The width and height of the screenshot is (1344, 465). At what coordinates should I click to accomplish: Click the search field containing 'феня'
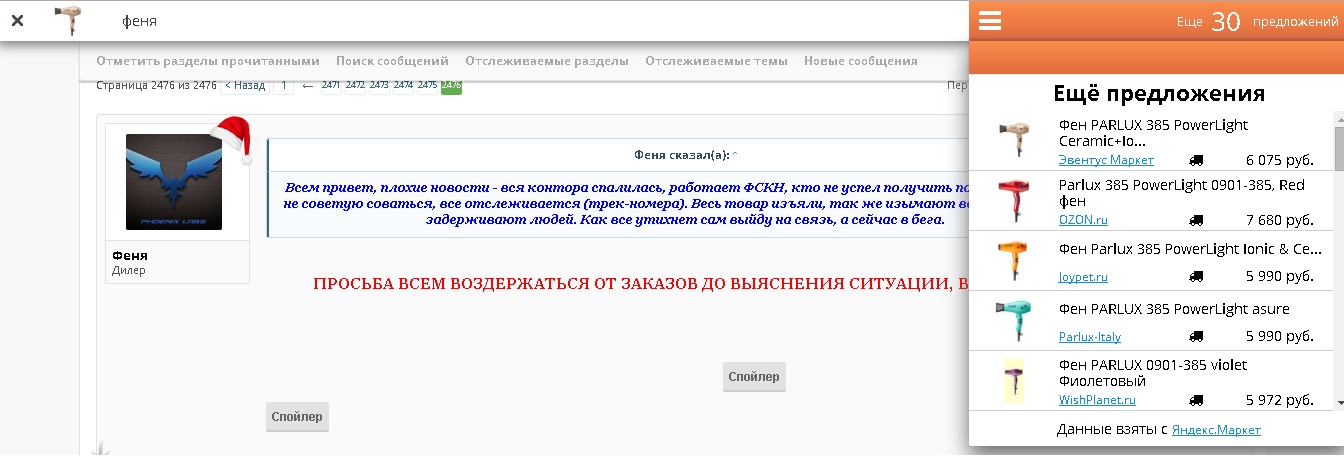pyautogui.click(x=500, y=21)
